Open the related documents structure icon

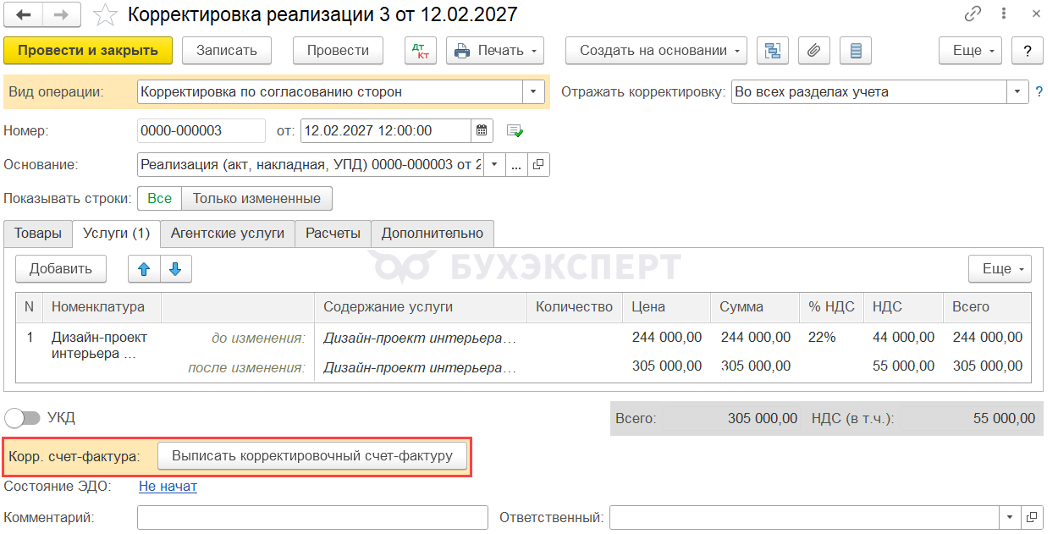(x=773, y=51)
